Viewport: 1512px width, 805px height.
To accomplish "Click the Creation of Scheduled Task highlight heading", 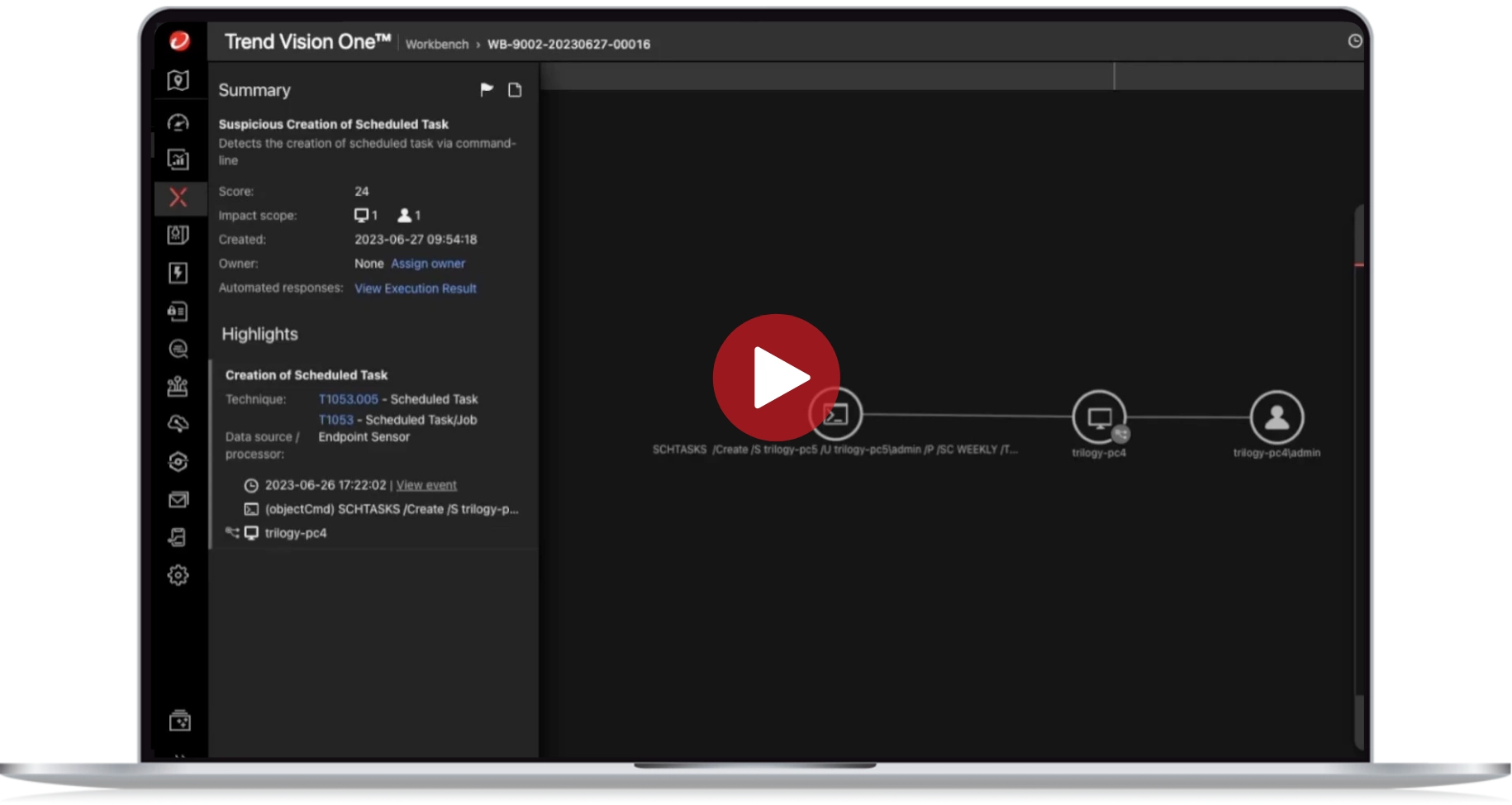I will 306,375.
